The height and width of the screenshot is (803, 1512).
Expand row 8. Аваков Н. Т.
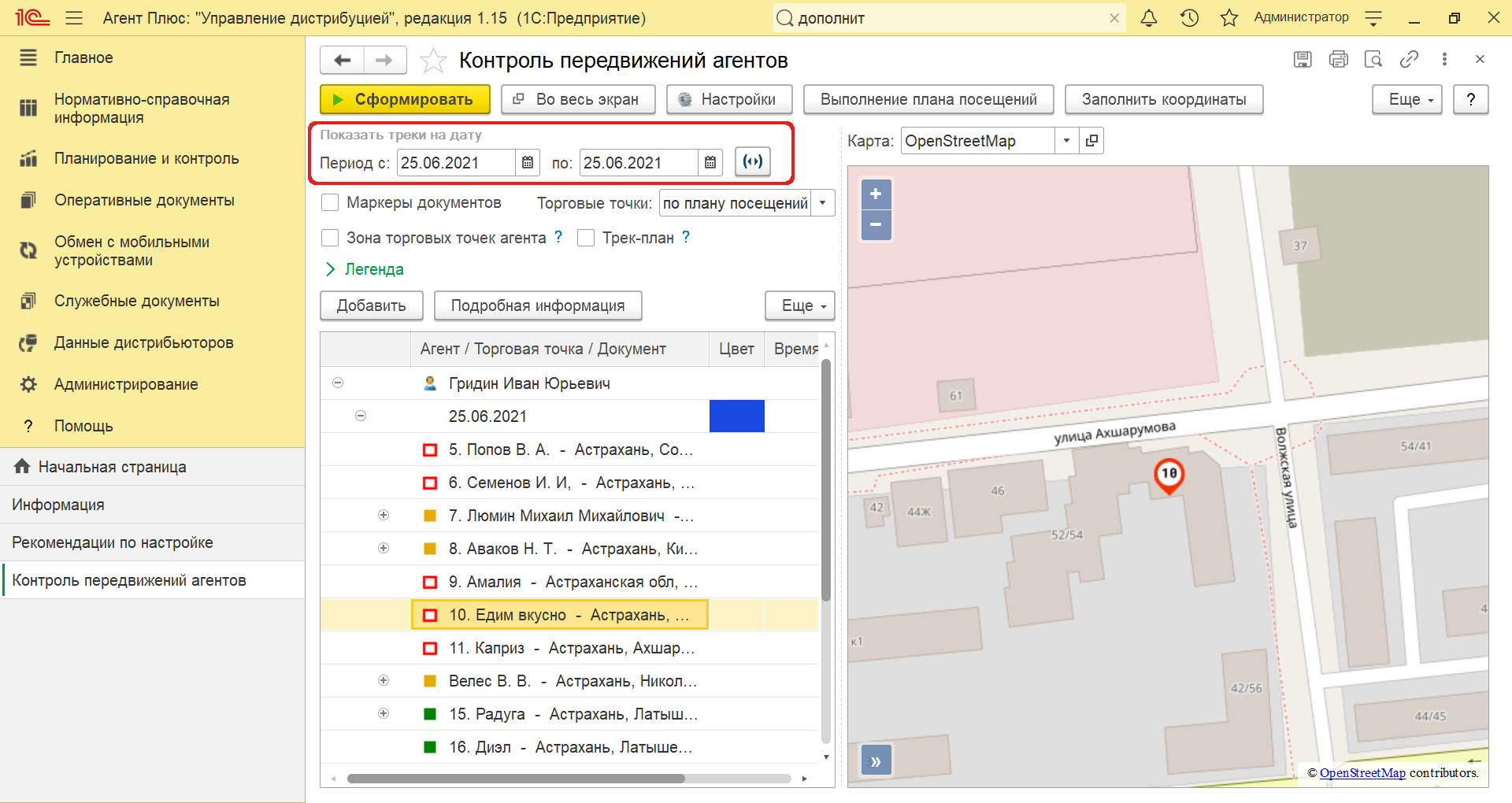tap(384, 548)
